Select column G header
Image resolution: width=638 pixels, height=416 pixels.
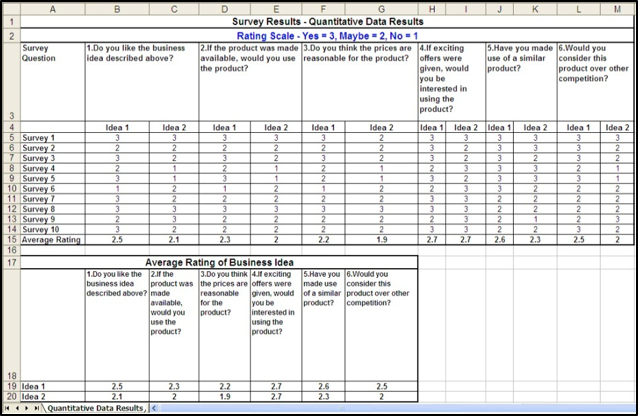pyautogui.click(x=381, y=9)
